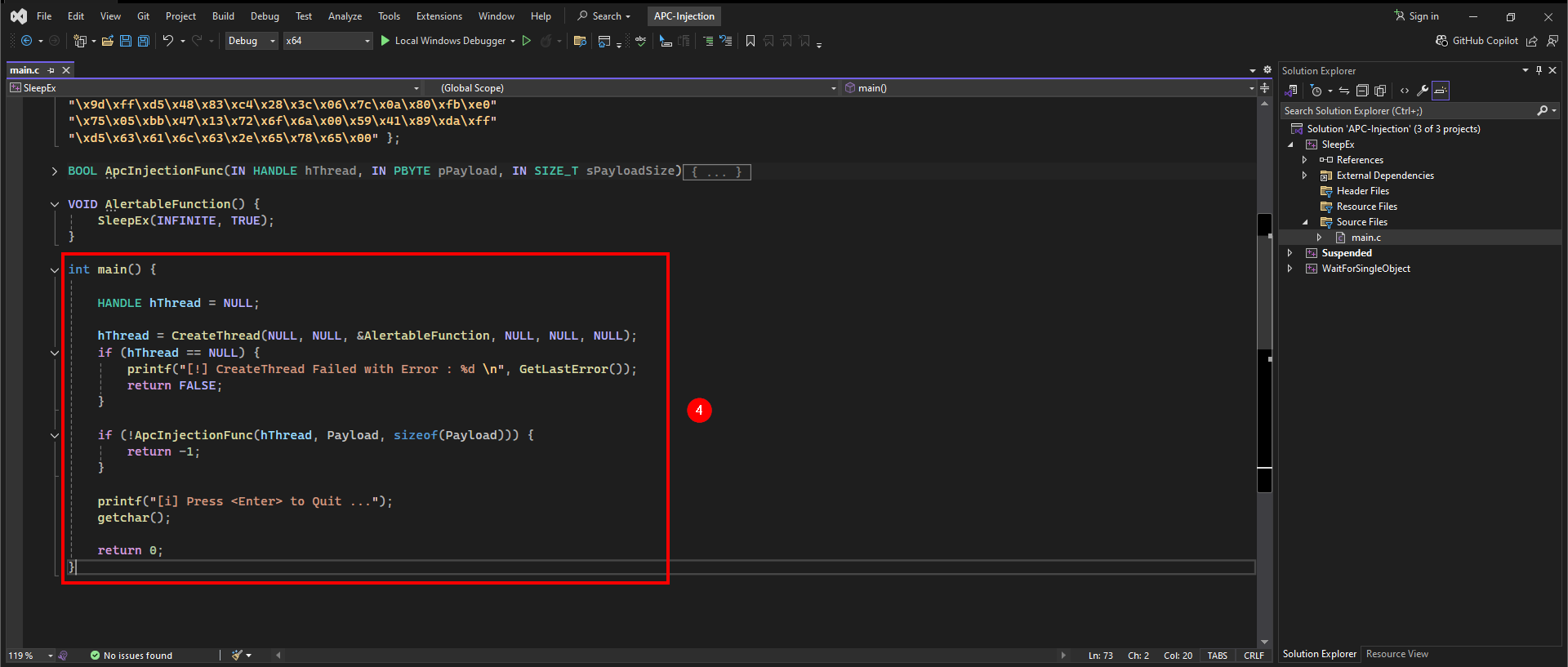This screenshot has width=1568, height=667.
Task: Toggle a bookmark using the bookmark icon
Action: pos(751,41)
